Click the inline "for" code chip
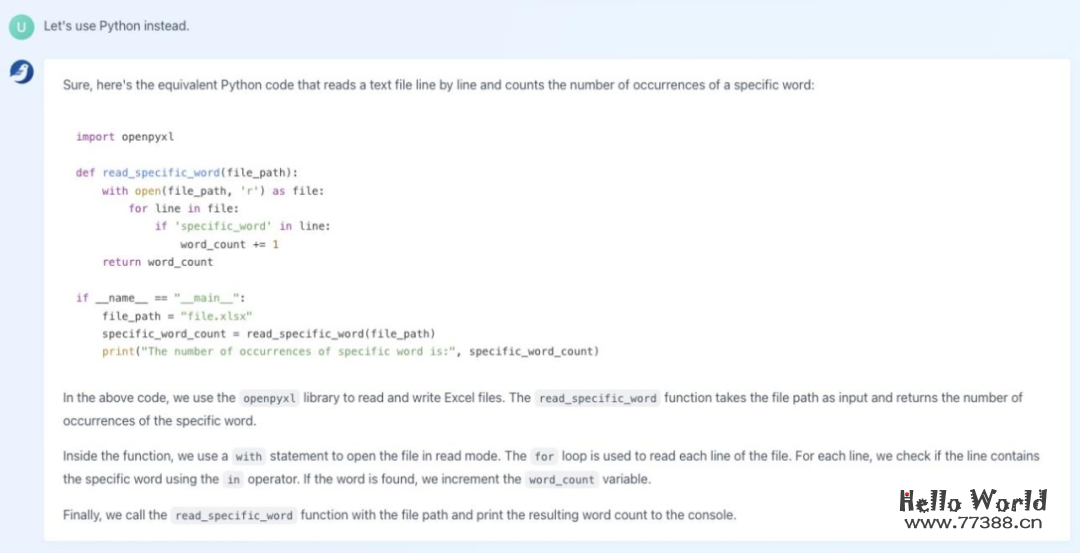Viewport: 1080px width, 553px height. pos(544,456)
